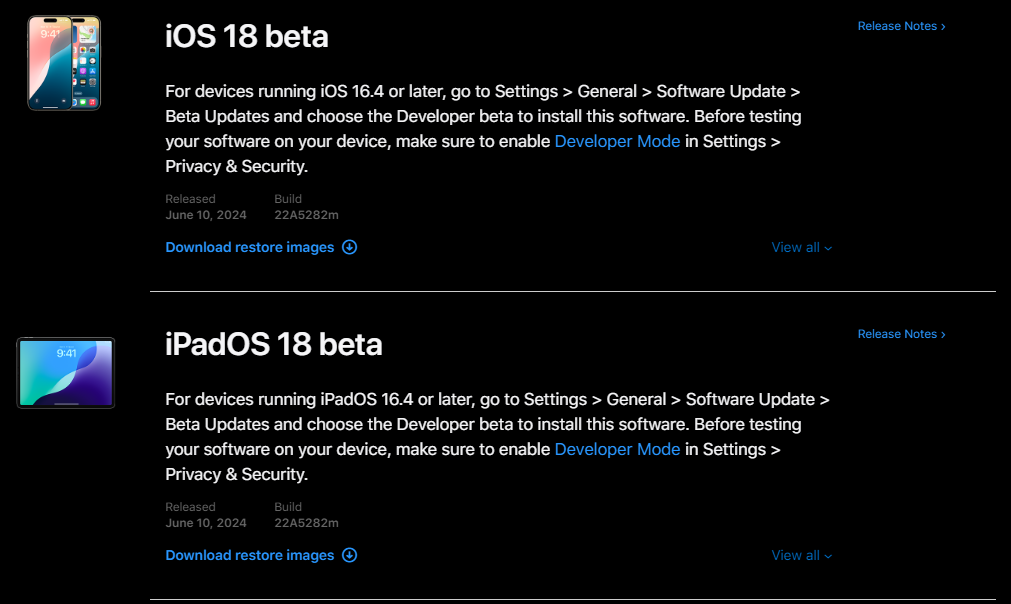Click the download arrow icon for iOS 18 beta

[x=350, y=247]
